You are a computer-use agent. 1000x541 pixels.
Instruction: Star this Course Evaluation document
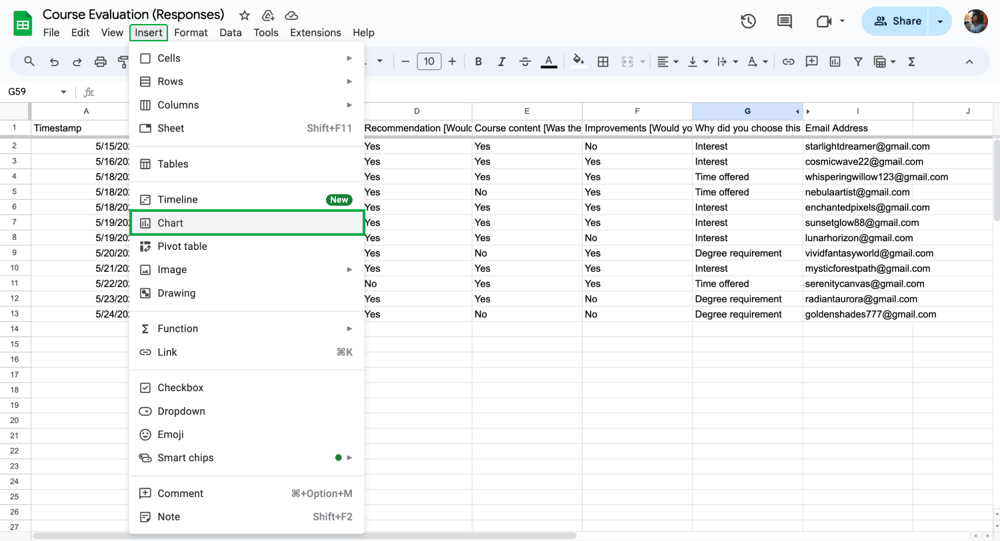(244, 16)
